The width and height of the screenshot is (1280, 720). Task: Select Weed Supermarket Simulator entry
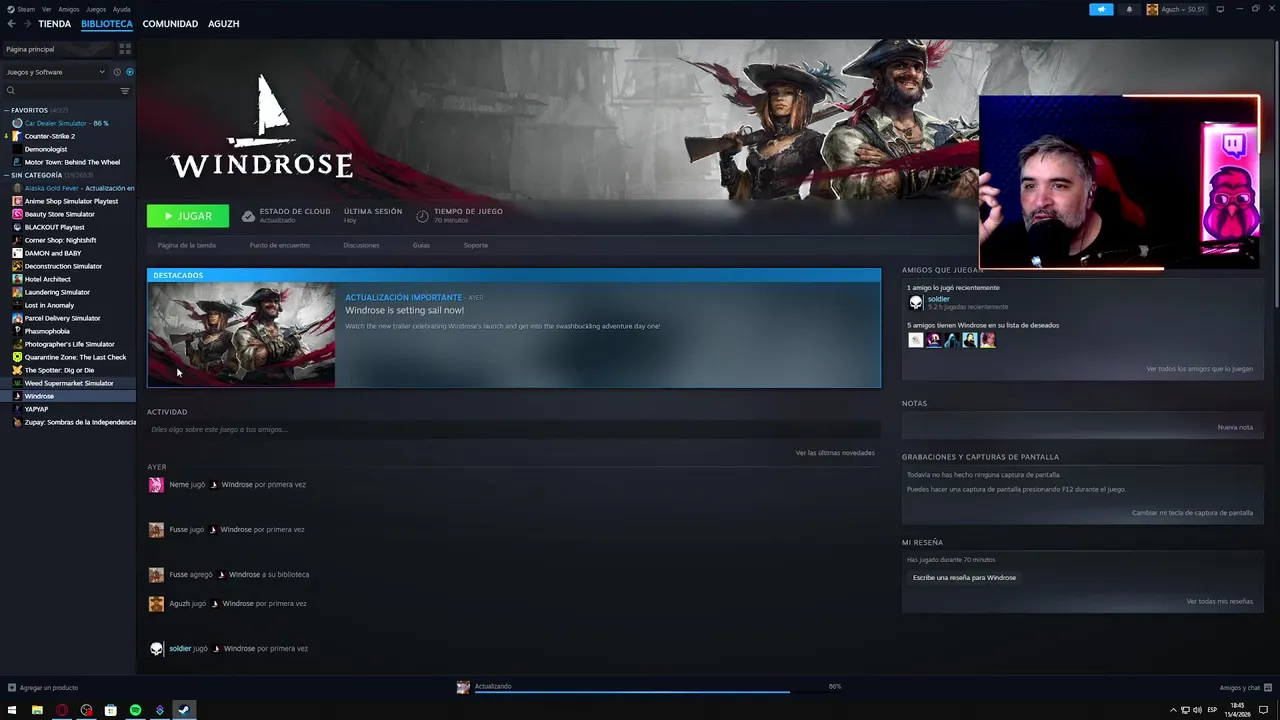(68, 383)
